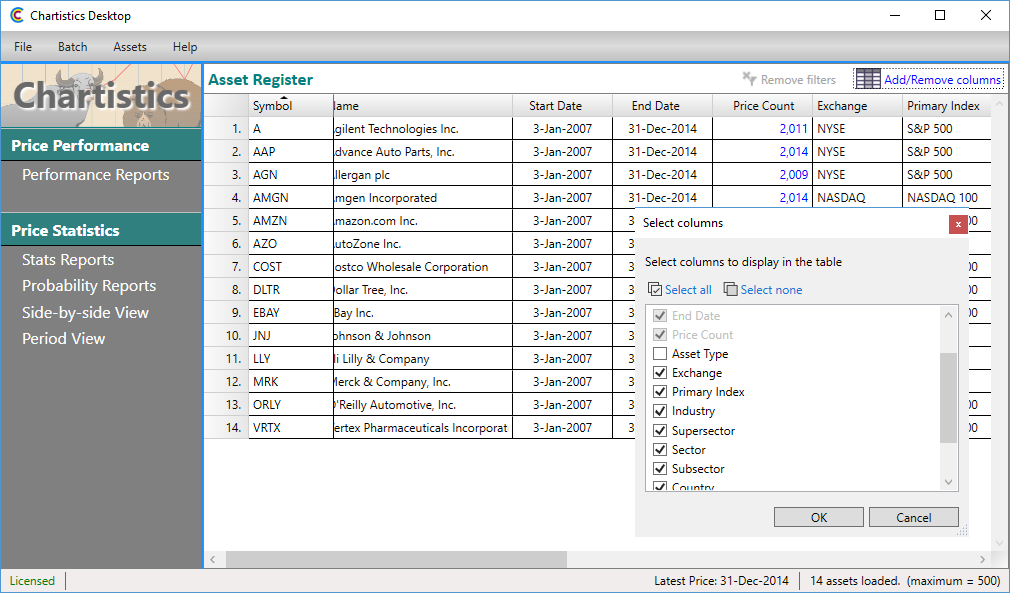Open the File menu
1010x593 pixels.
(x=22, y=46)
